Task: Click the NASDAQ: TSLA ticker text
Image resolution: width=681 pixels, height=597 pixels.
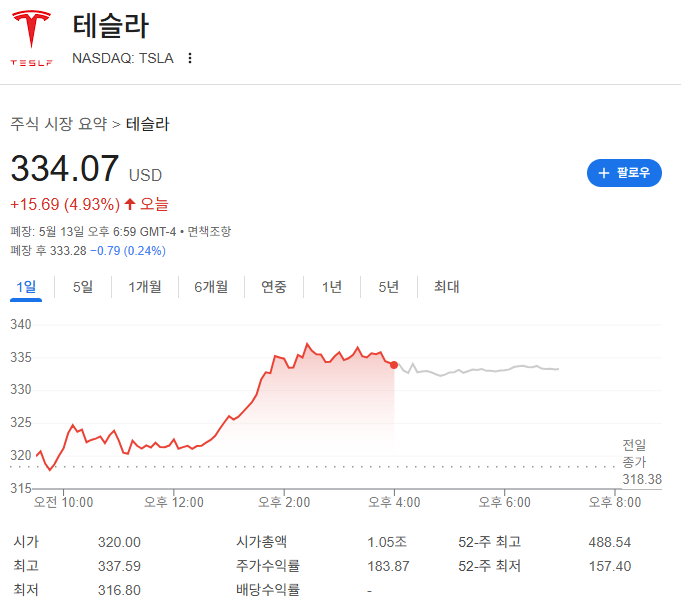Action: [123, 58]
